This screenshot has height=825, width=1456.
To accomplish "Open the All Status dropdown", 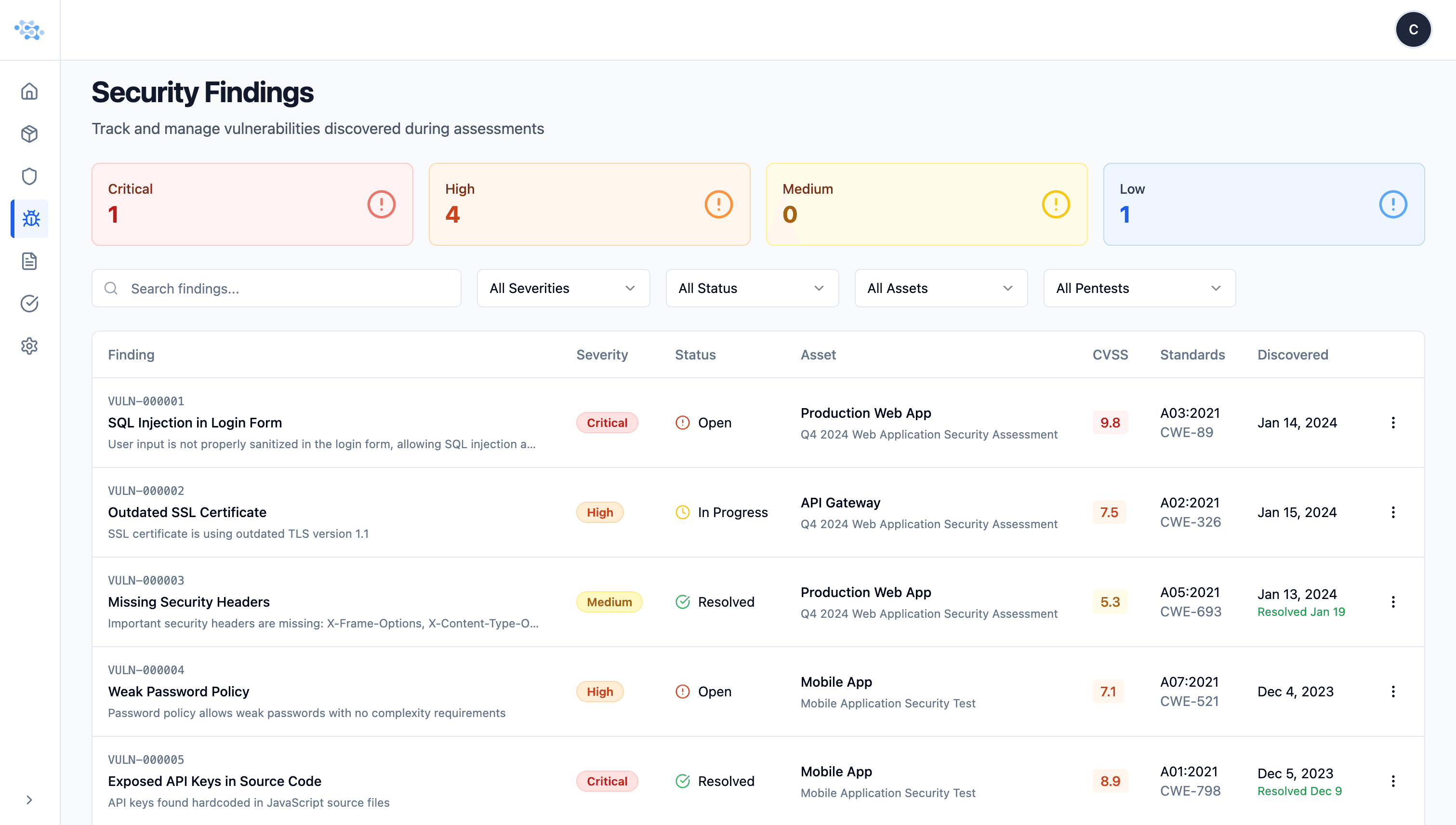I will 752,288.
